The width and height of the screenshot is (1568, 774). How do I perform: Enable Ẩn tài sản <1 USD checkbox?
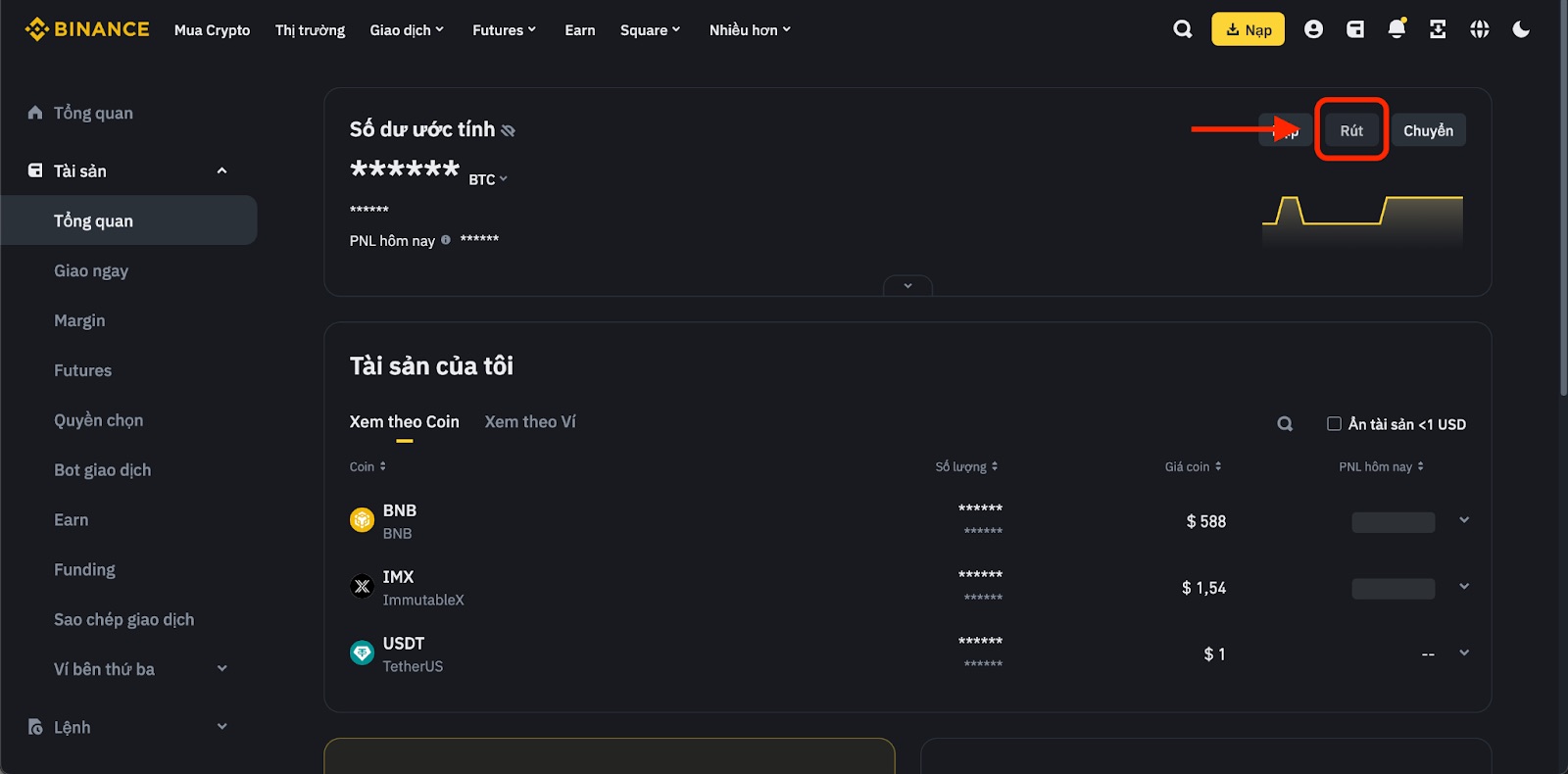coord(1333,423)
